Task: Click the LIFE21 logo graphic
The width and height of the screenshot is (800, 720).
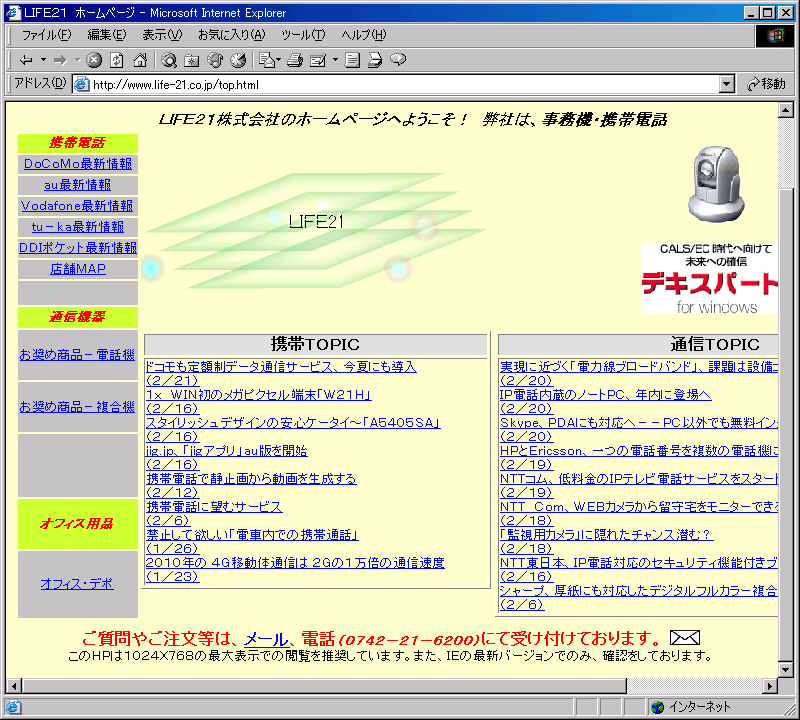Action: pyautogui.click(x=315, y=231)
